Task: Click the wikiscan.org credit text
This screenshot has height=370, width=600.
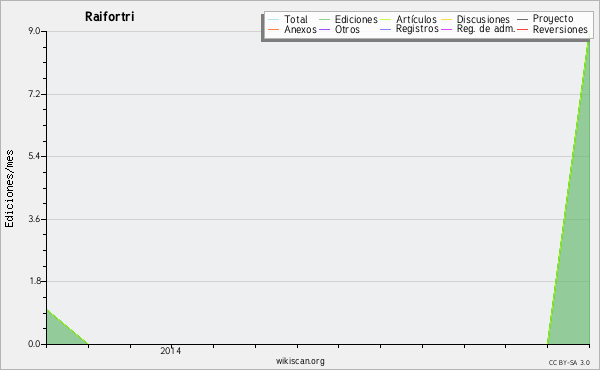Action: [300, 361]
